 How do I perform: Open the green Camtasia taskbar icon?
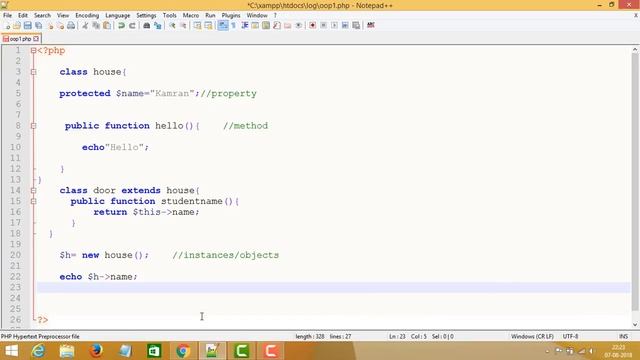click(241, 351)
